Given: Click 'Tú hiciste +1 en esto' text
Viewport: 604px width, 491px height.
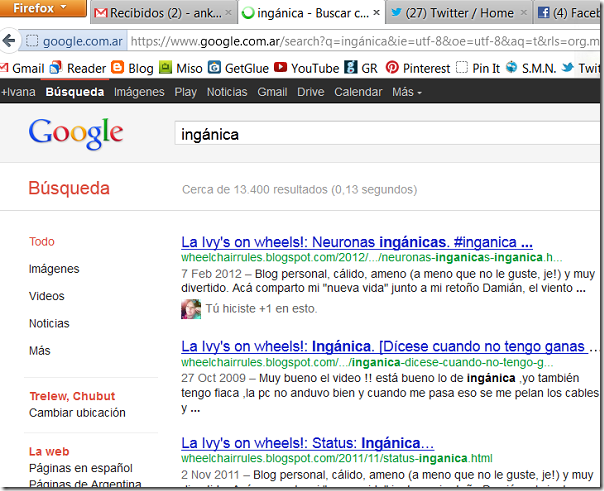Looking at the screenshot, I should [261, 309].
